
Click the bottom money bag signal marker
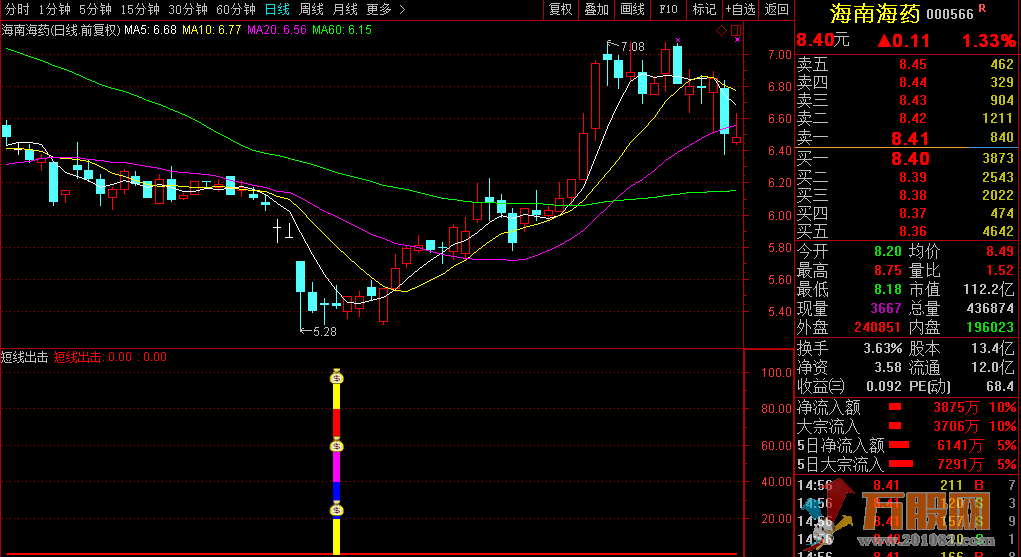[x=337, y=509]
